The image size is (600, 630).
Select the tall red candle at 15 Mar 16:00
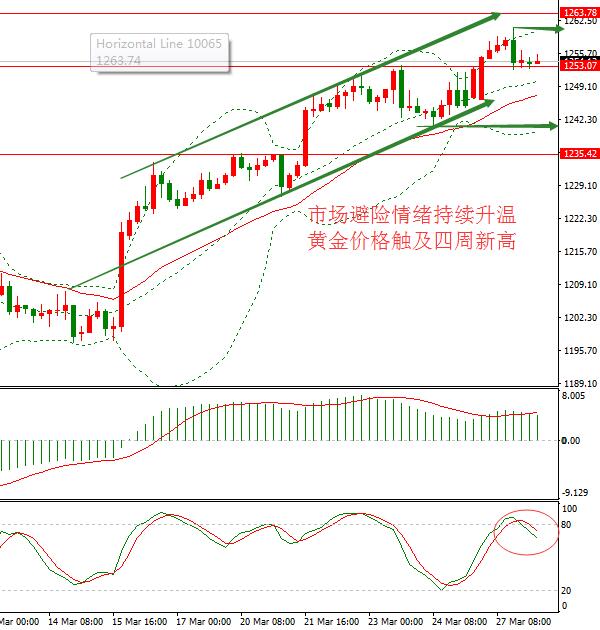[x=121, y=279]
